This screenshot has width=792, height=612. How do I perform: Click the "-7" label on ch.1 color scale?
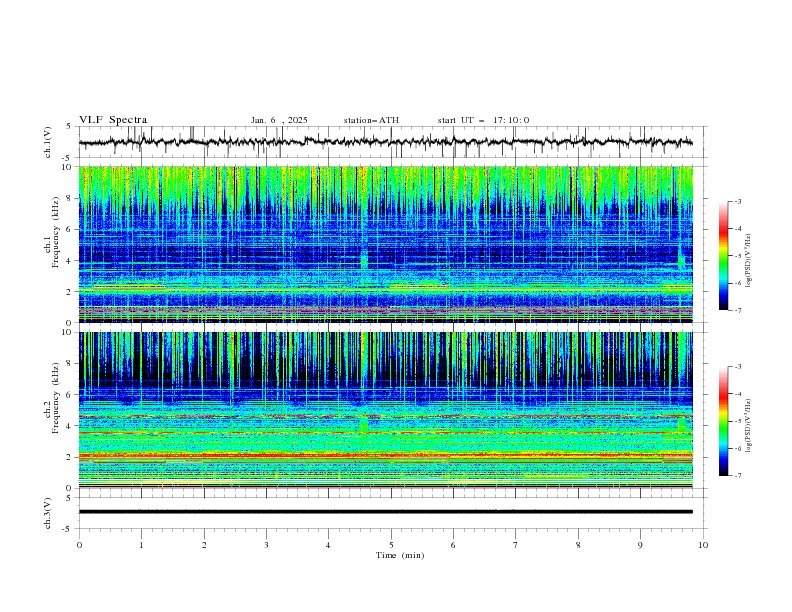click(x=738, y=311)
